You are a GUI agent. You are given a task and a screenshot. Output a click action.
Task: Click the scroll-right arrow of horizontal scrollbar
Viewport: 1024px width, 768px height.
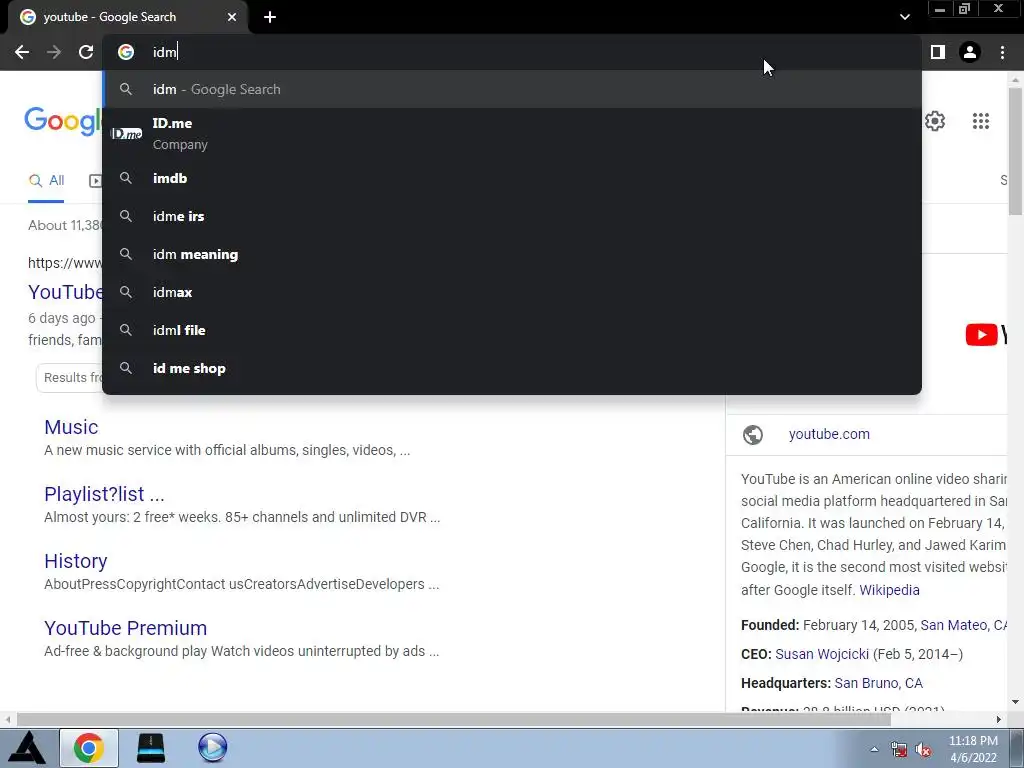[x=999, y=719]
